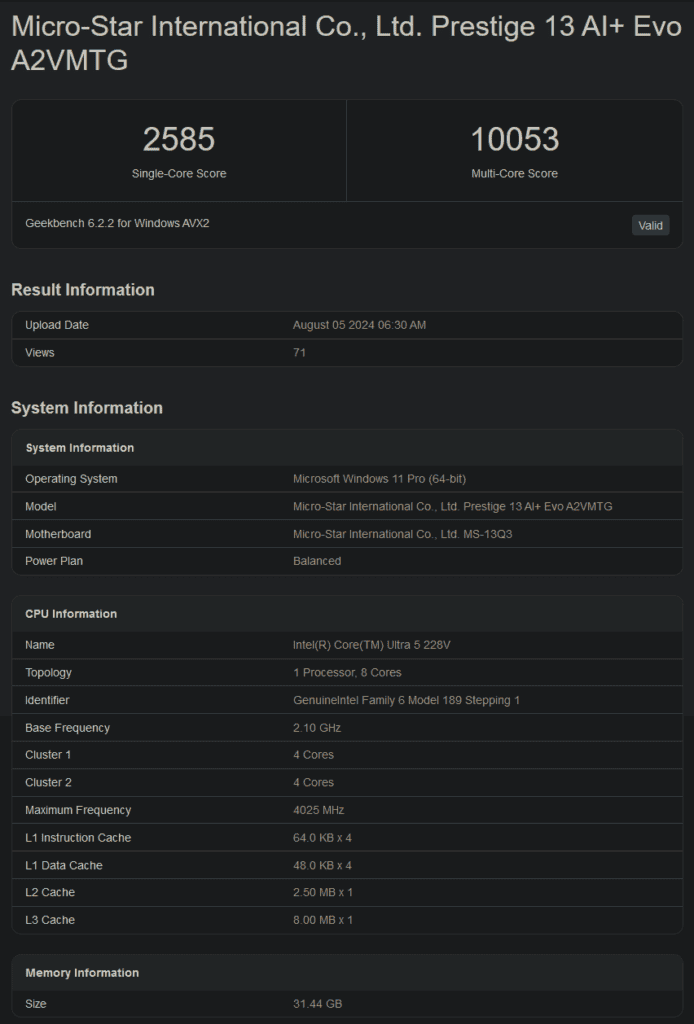Click the memory Size label
694x1024 pixels.
coord(36,1004)
